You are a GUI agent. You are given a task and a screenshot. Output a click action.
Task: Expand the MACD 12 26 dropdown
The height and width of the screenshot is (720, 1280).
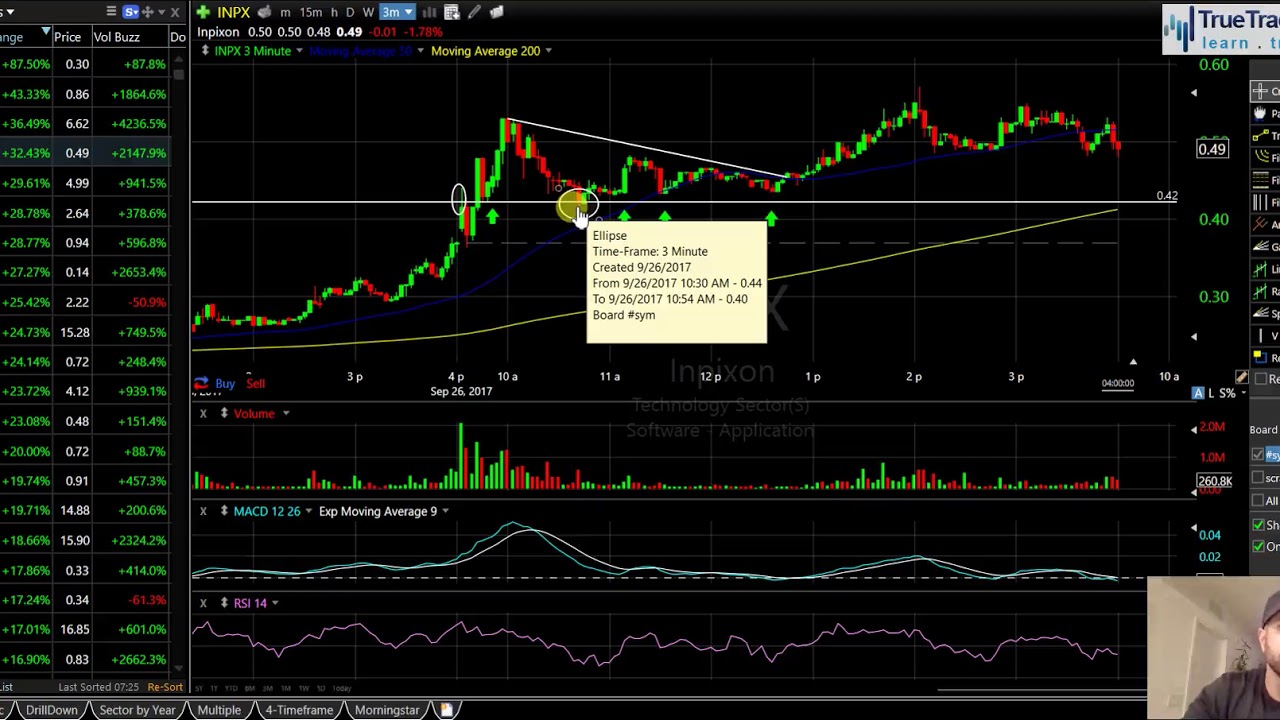click(x=308, y=511)
